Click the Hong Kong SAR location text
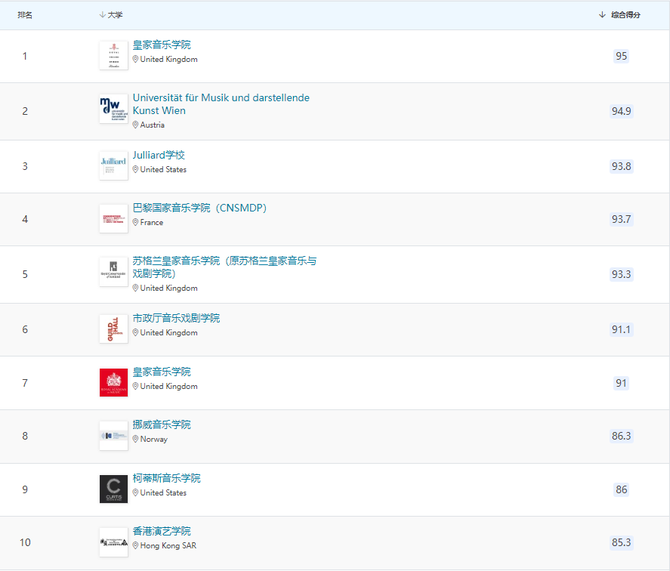This screenshot has height=571, width=670. click(168, 546)
